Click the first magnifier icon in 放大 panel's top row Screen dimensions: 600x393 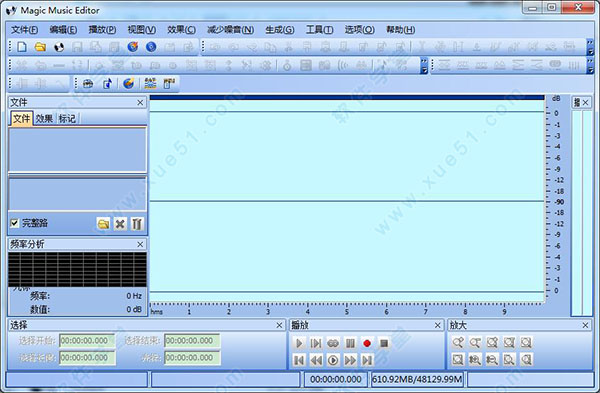click(458, 342)
